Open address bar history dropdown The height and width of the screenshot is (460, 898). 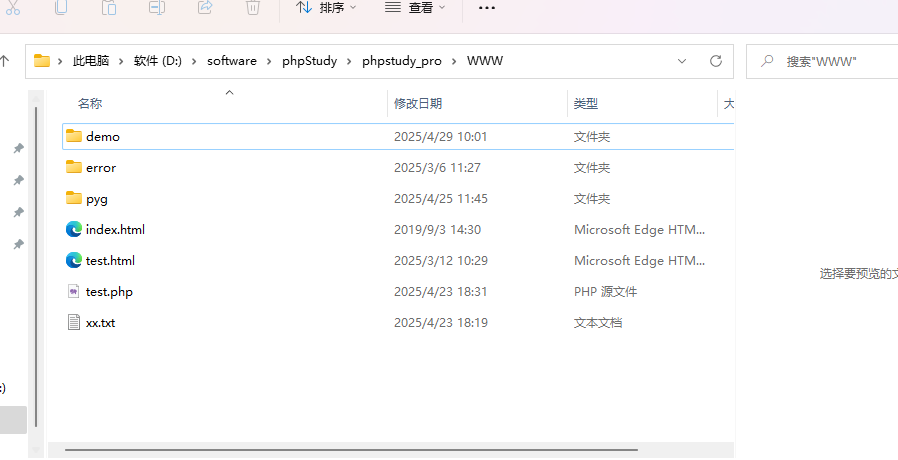tap(682, 61)
